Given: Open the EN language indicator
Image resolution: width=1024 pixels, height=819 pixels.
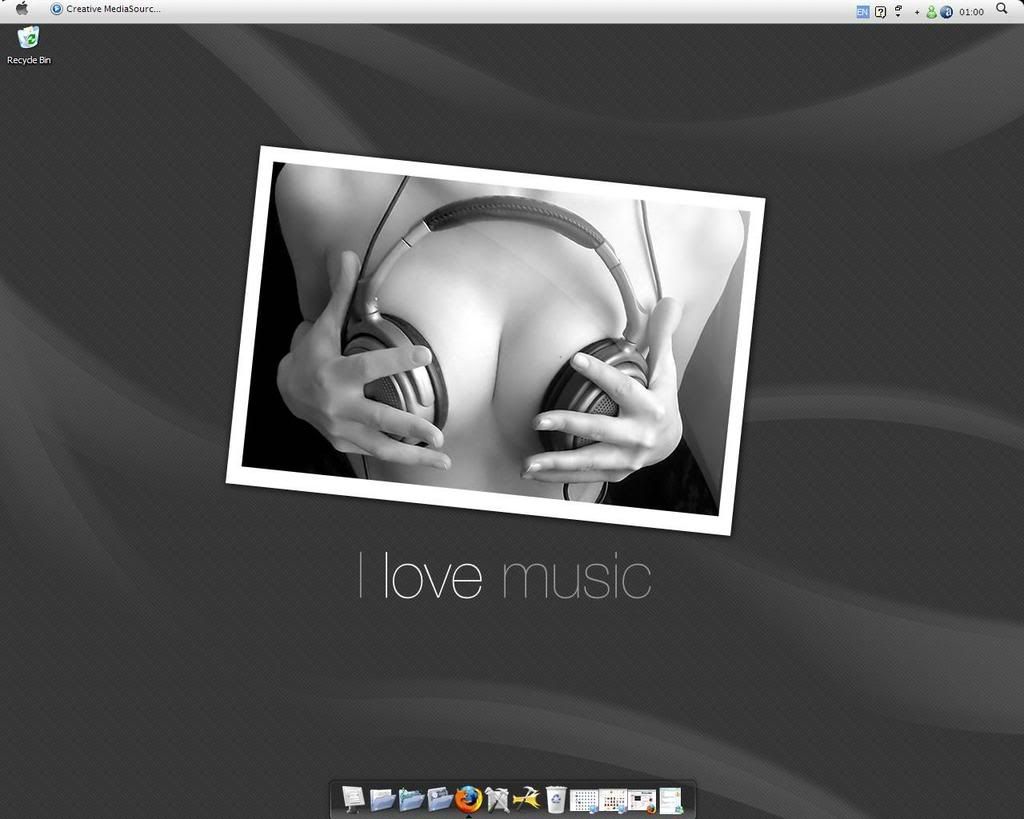Looking at the screenshot, I should 862,11.
